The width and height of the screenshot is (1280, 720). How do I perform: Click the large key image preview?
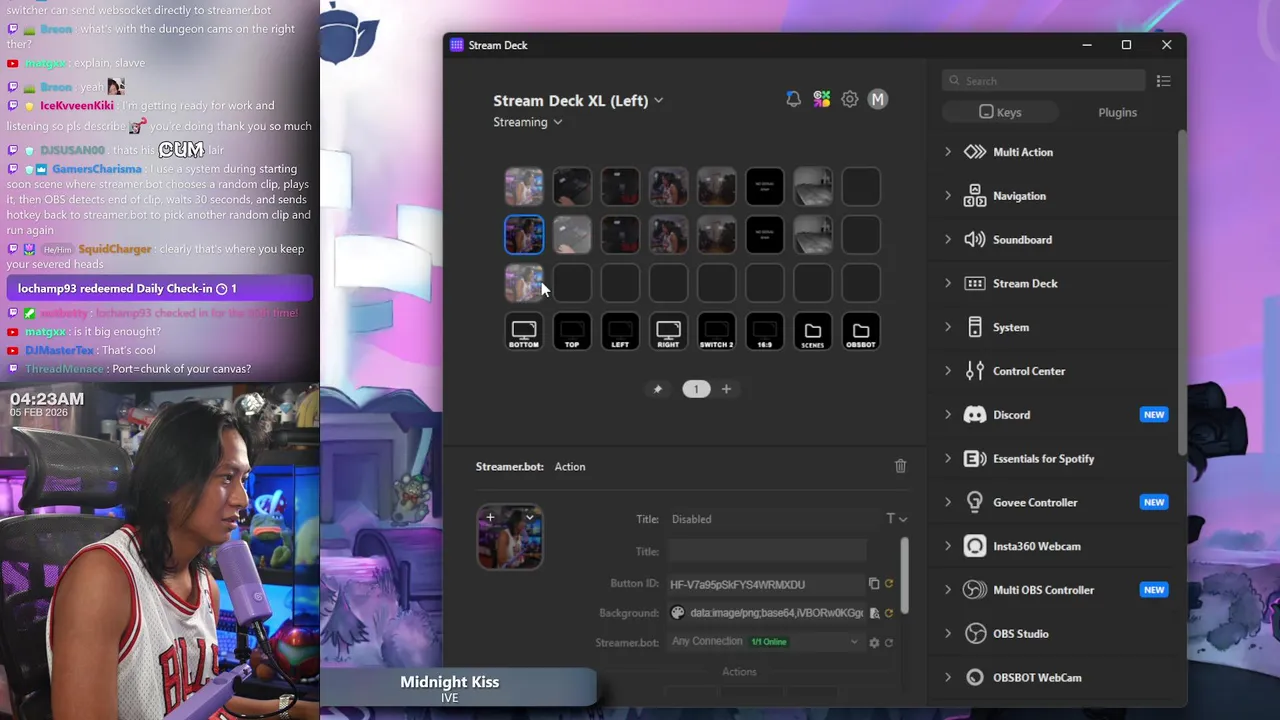click(510, 537)
